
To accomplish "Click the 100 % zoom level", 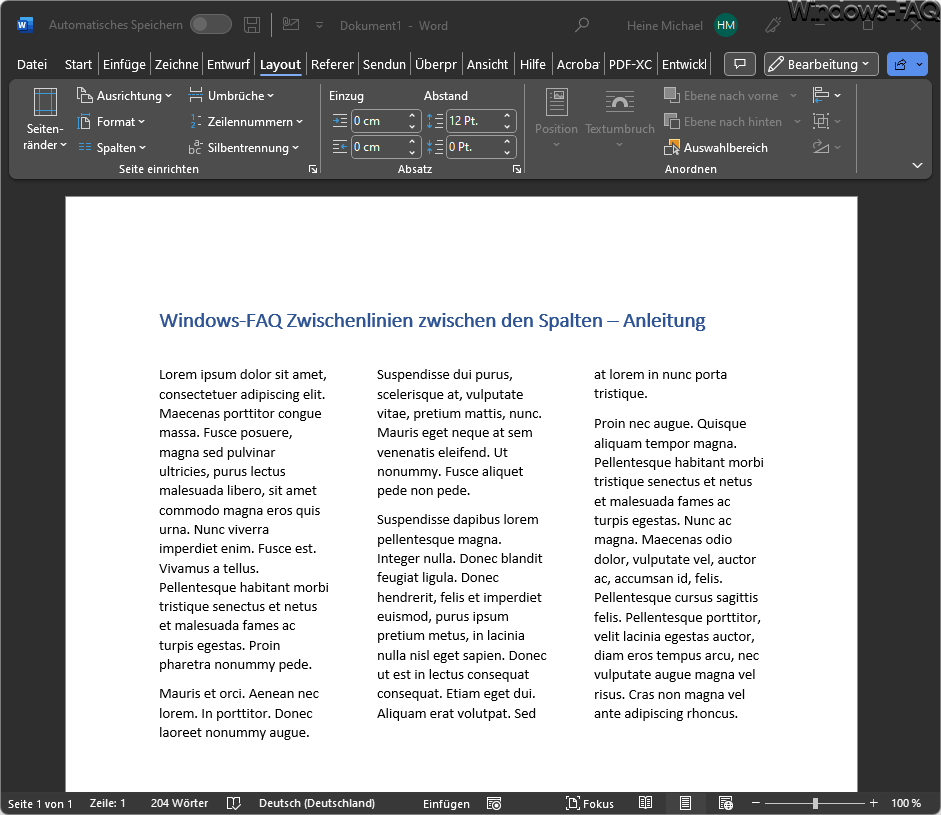I will [x=906, y=803].
